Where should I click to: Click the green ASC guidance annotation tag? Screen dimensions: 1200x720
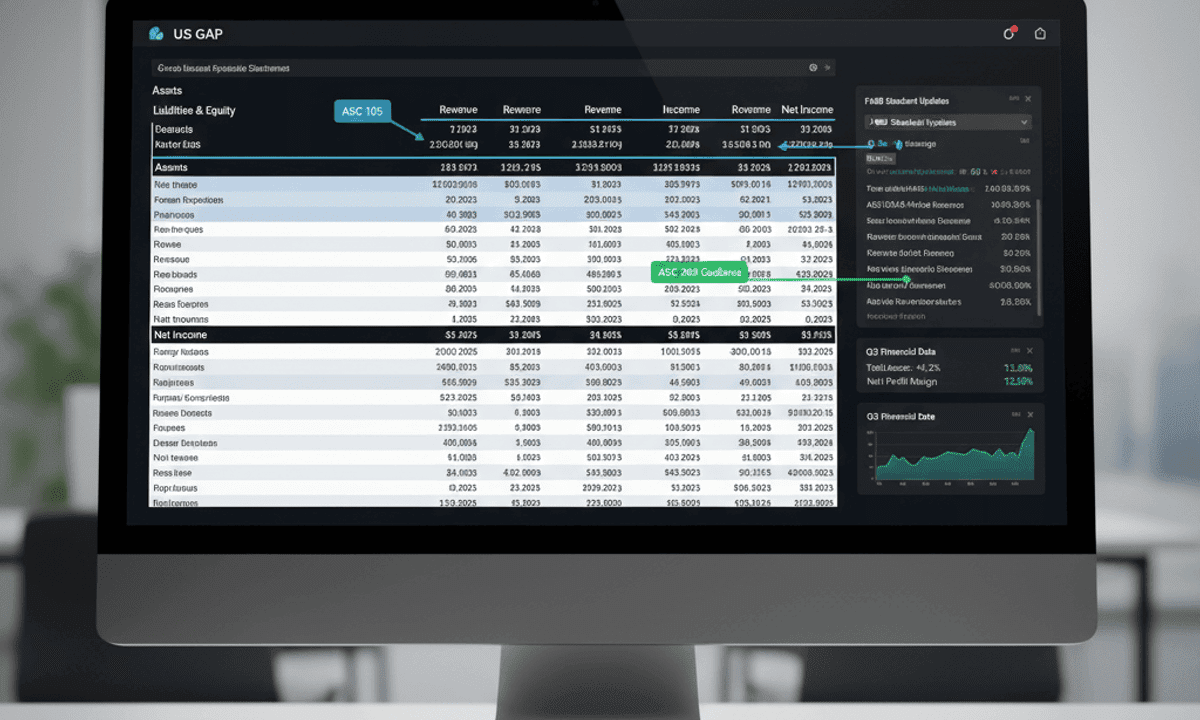click(x=697, y=272)
